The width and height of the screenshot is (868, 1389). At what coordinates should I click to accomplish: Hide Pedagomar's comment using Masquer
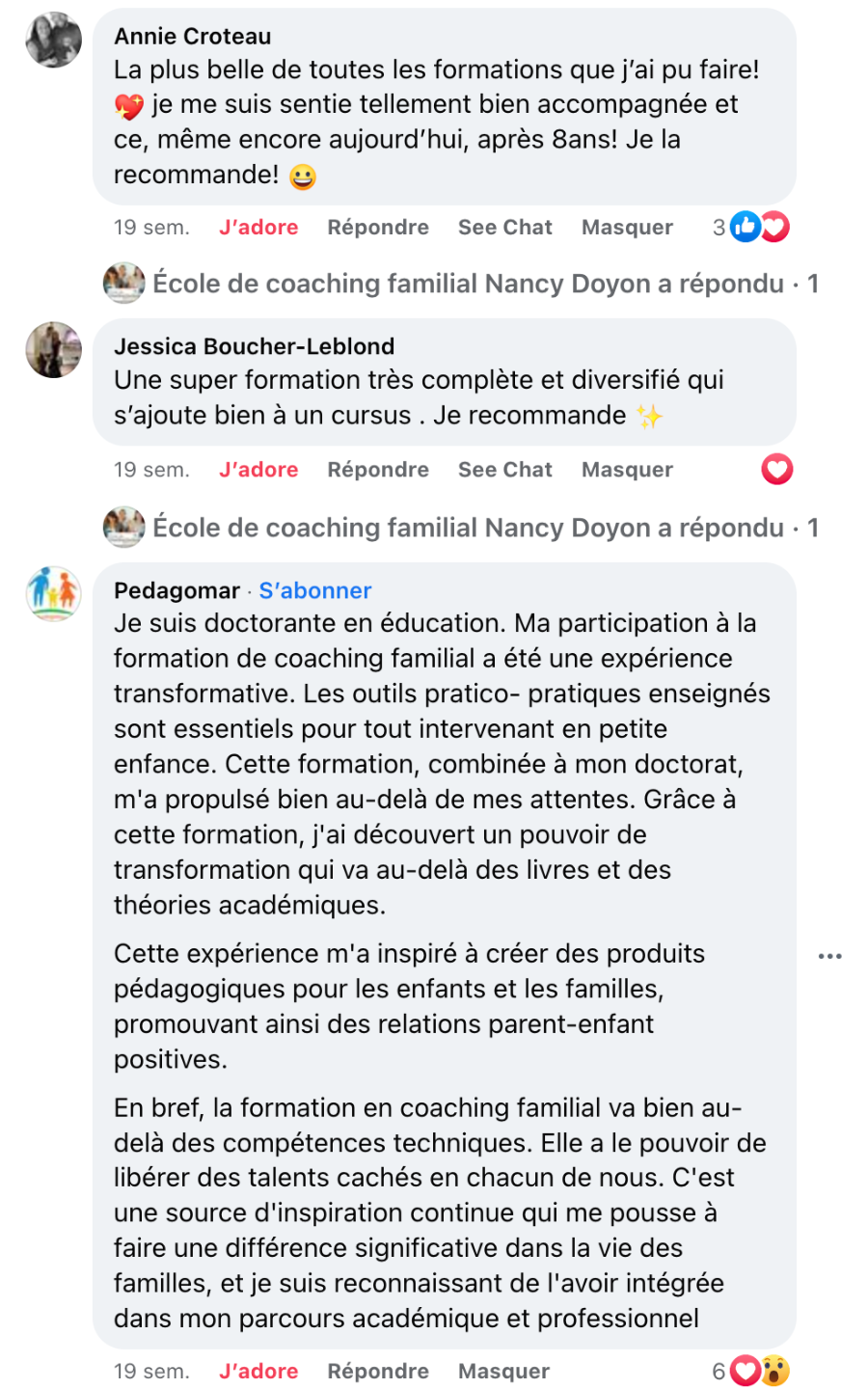point(503,1371)
